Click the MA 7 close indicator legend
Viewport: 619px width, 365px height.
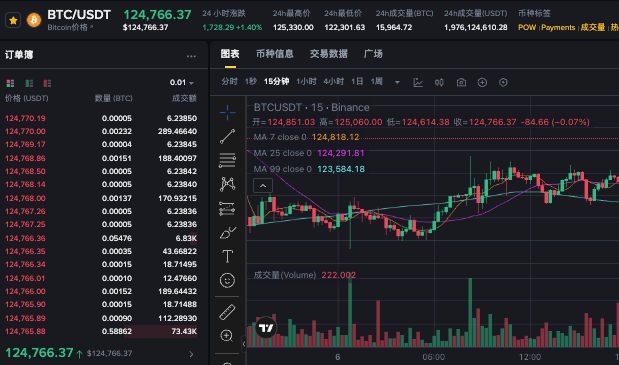click(x=306, y=137)
